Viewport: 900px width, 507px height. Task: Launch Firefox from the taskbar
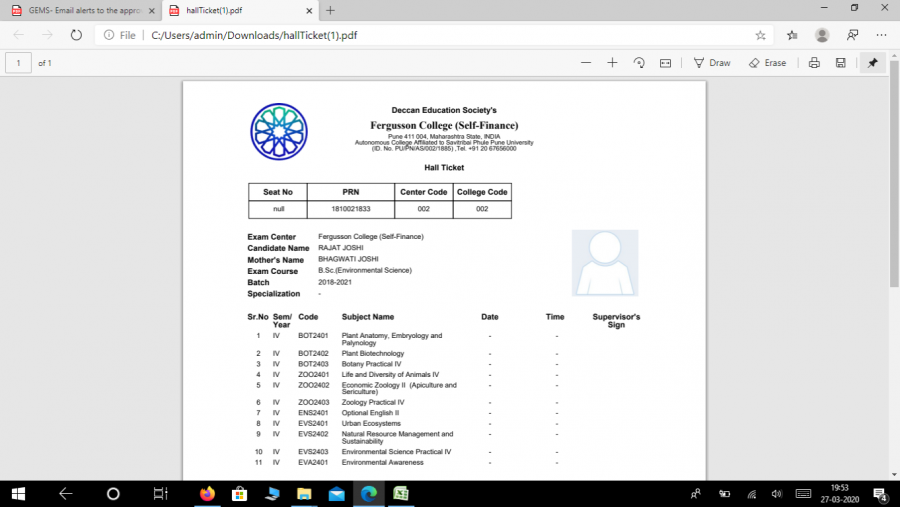click(207, 494)
